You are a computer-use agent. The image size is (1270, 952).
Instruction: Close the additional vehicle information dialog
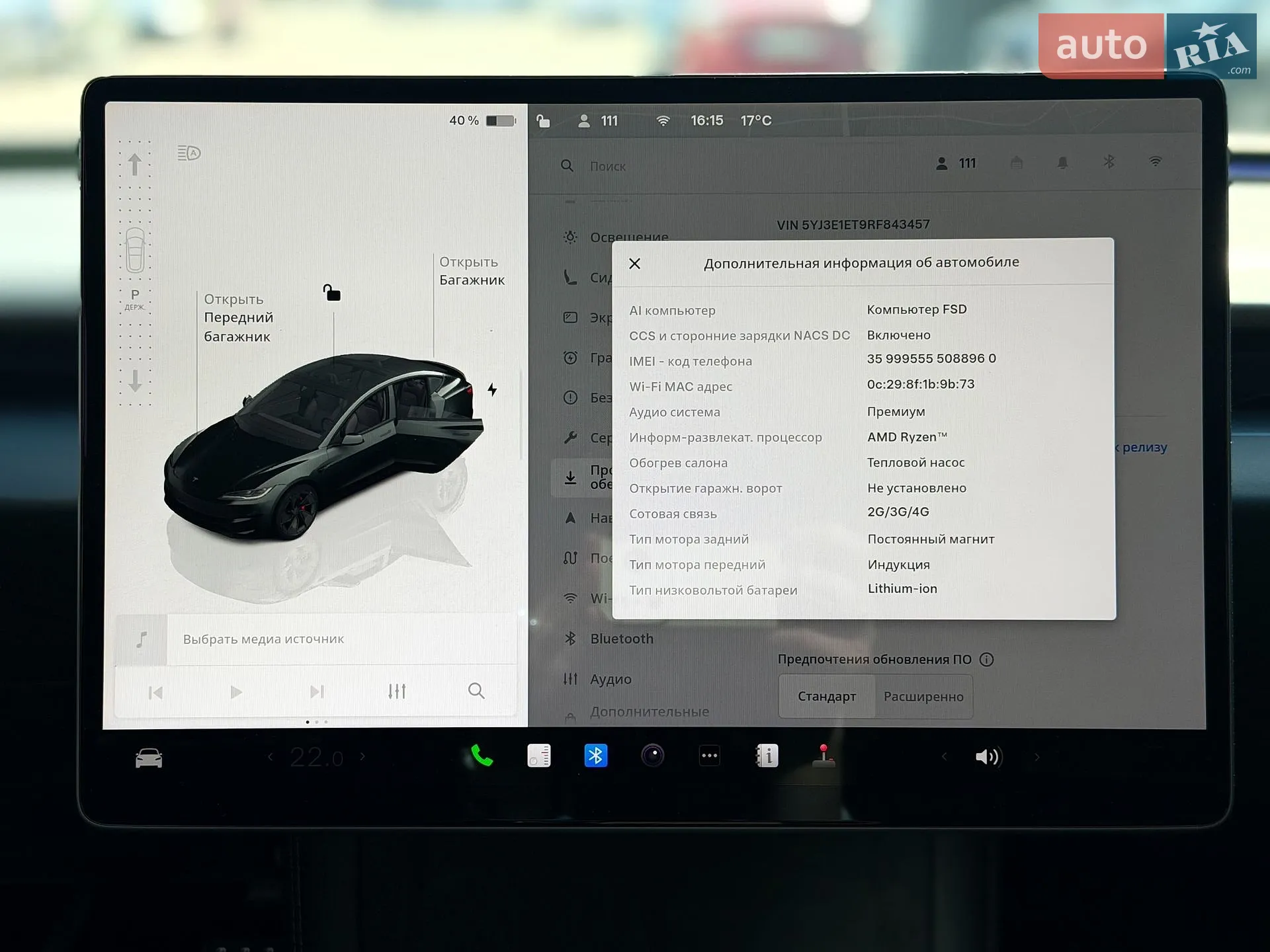point(634,264)
